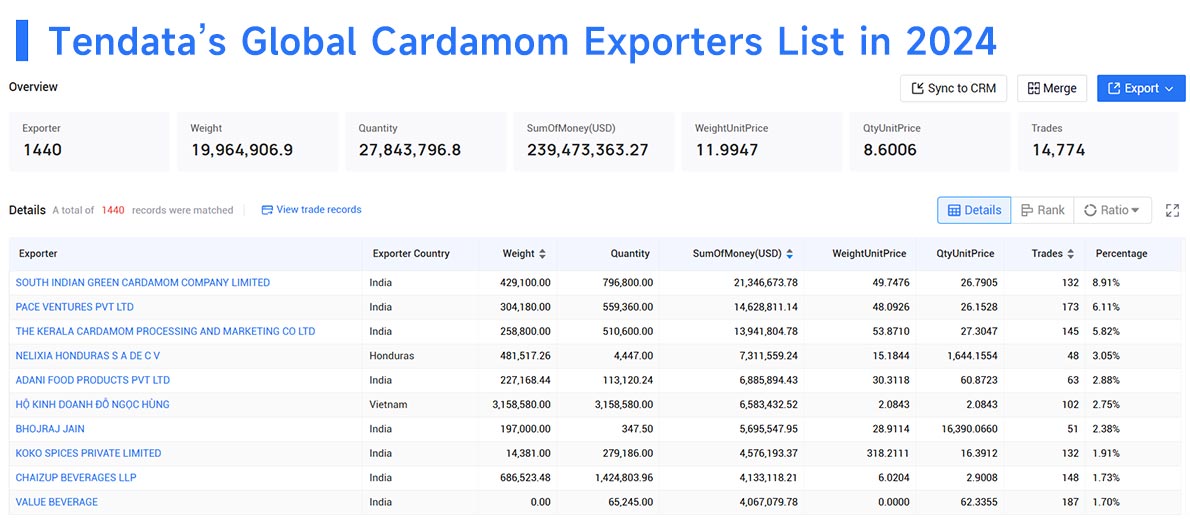Select the Quantity 27,843,796.8 overview card
Screen dimensions: 1190x527
coord(426,141)
